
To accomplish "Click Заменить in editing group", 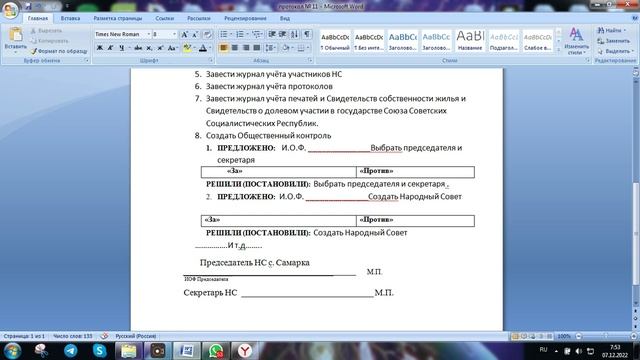I will pos(613,41).
